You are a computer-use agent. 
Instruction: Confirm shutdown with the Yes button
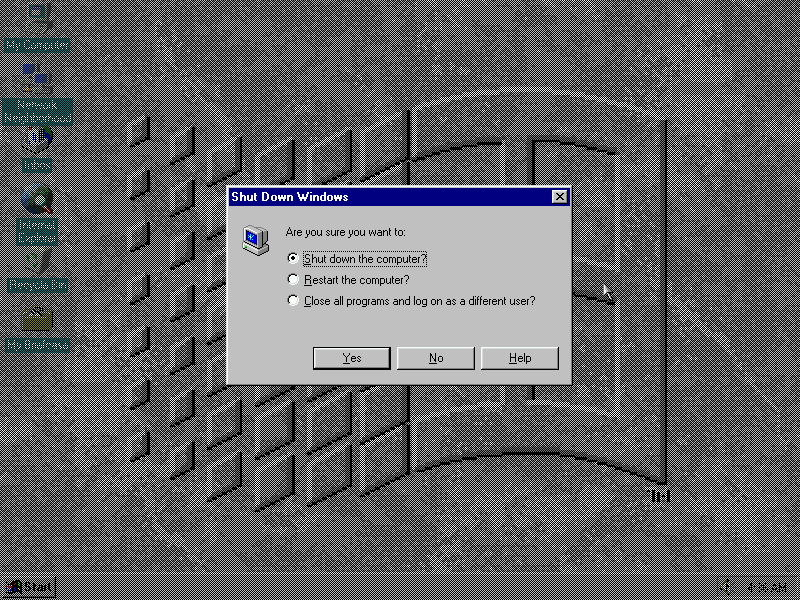pos(351,358)
